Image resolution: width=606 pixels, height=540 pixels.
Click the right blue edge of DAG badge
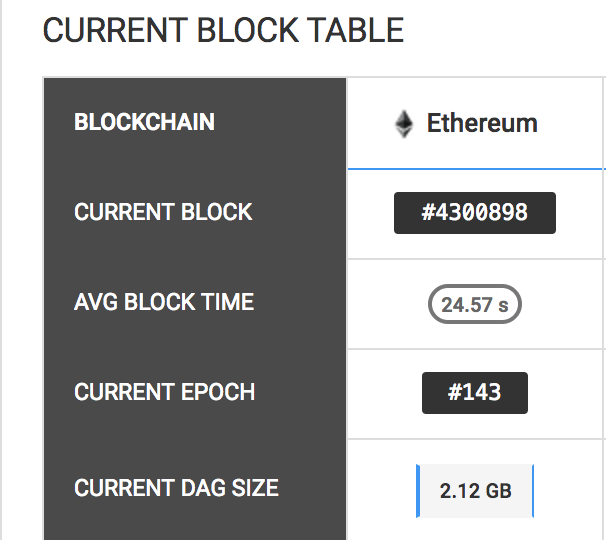pos(533,491)
